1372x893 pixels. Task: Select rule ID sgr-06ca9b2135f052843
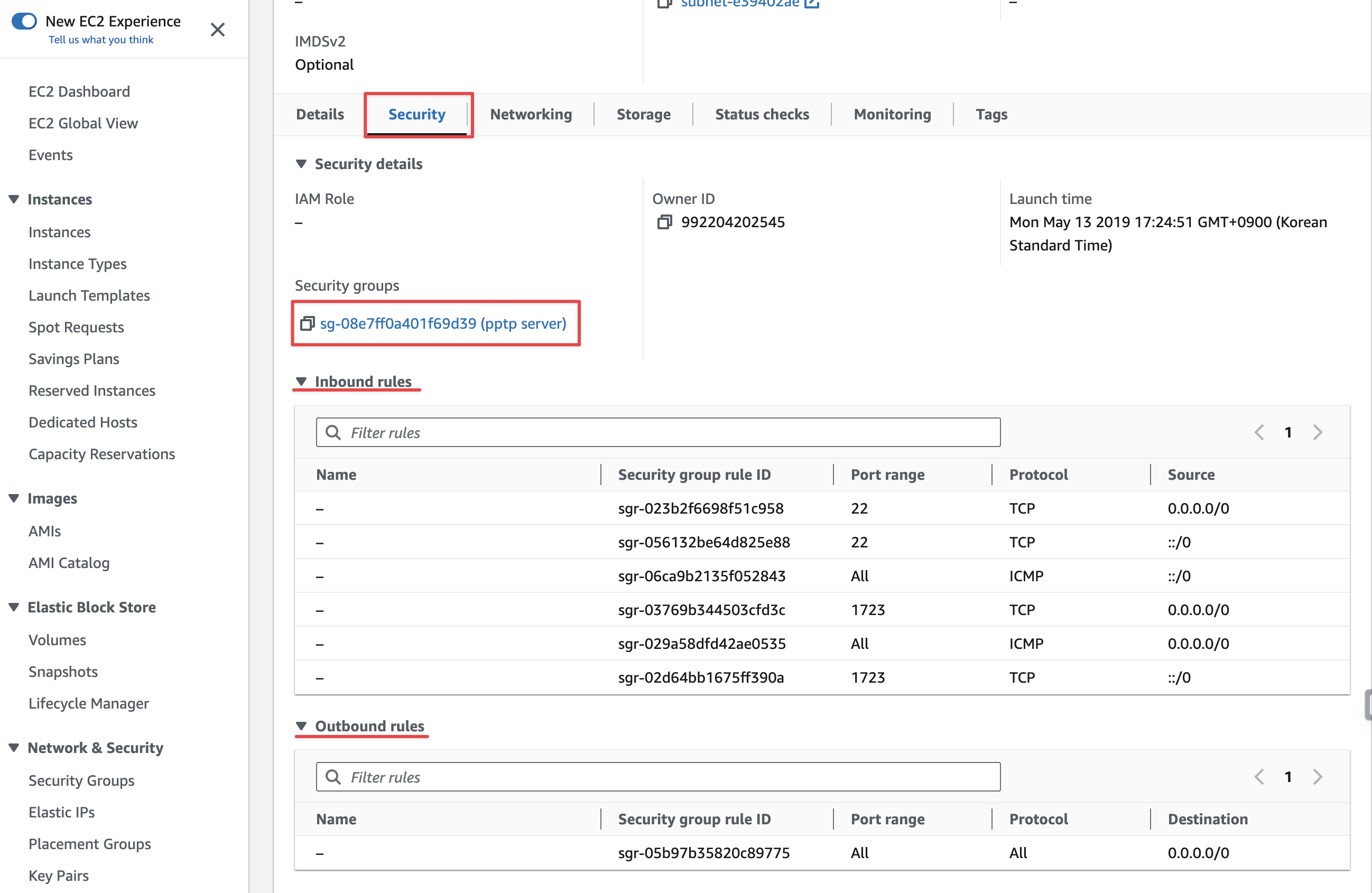point(701,576)
